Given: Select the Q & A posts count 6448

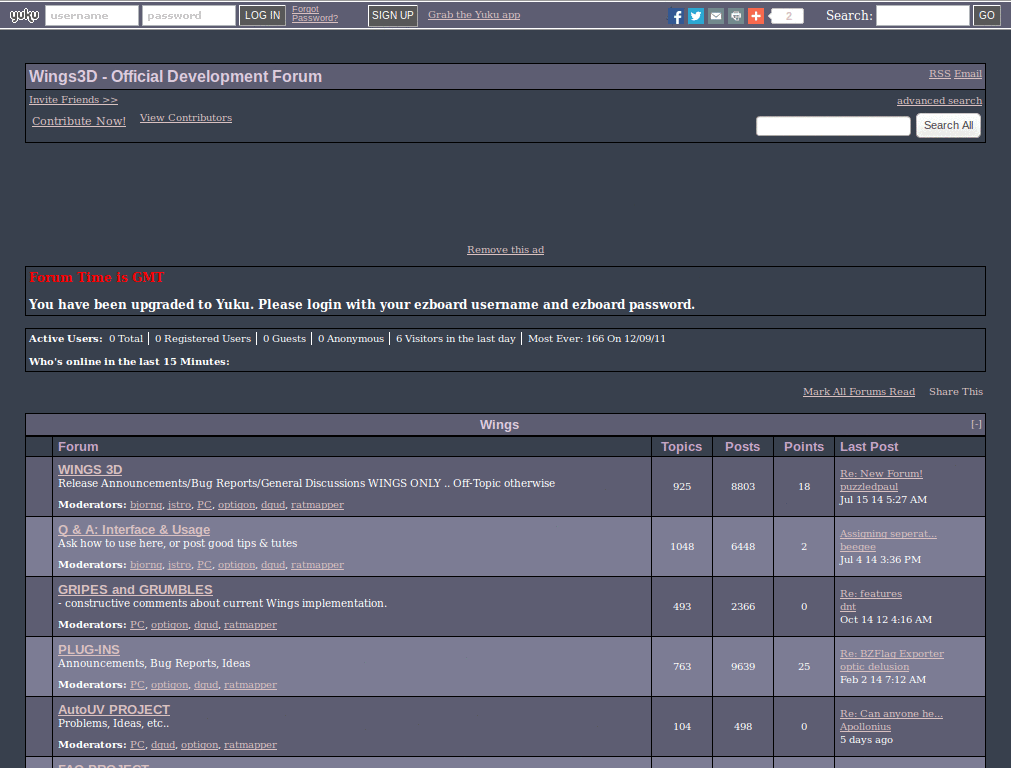Looking at the screenshot, I should (x=743, y=547).
